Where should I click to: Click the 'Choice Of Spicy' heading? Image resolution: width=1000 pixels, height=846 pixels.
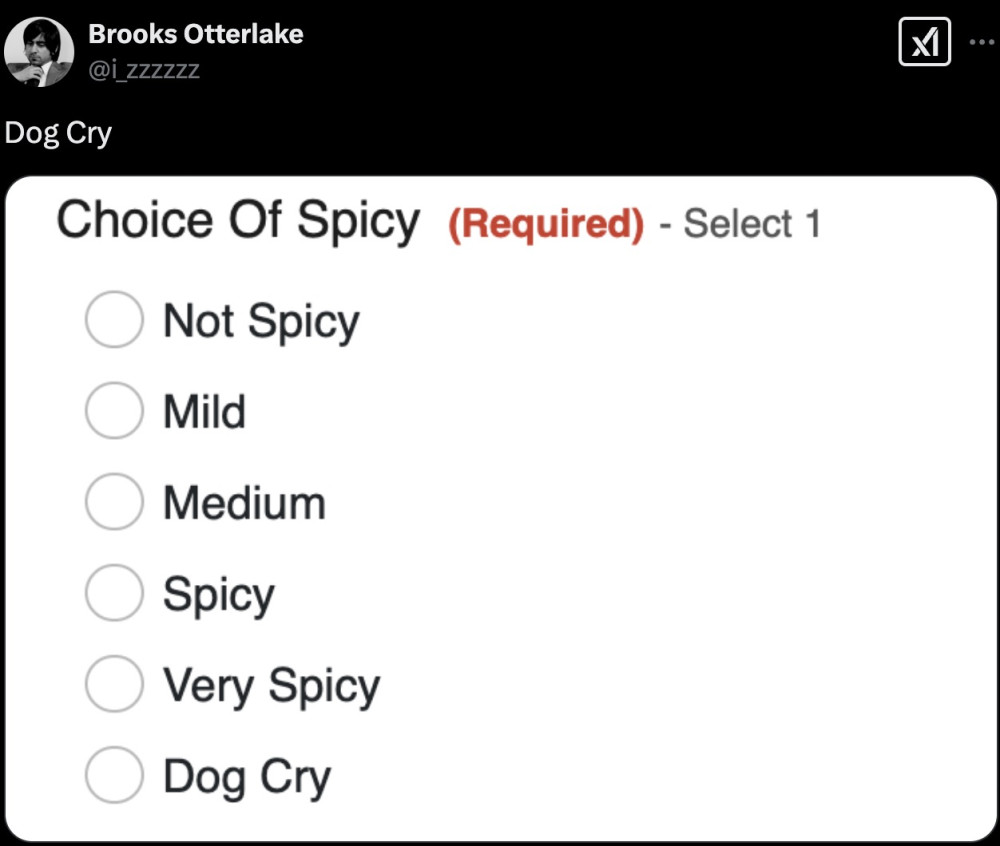coord(238,221)
